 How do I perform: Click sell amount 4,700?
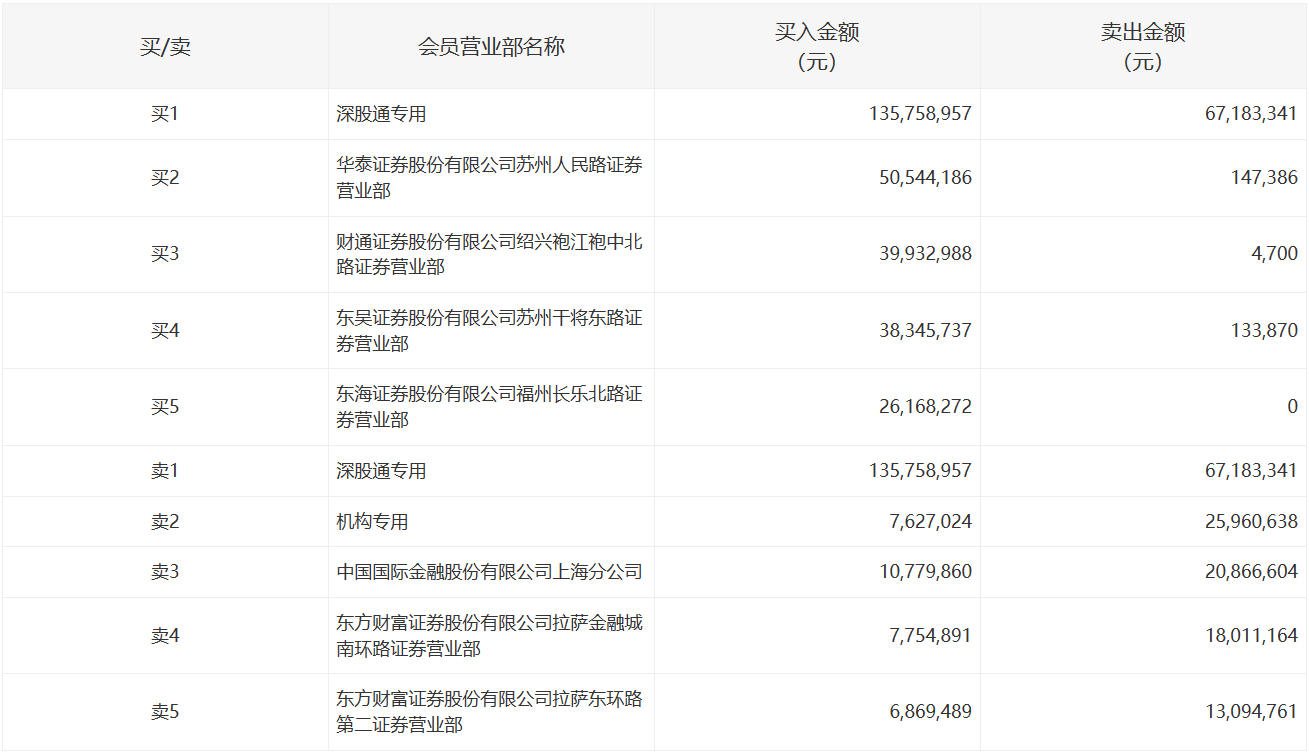click(x=1276, y=254)
